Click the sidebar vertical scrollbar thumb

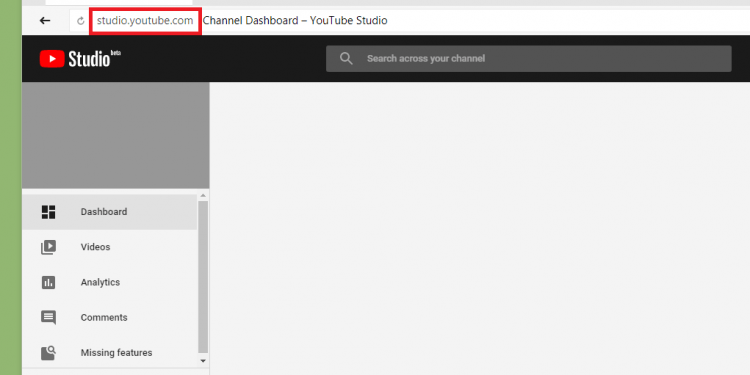pos(203,277)
